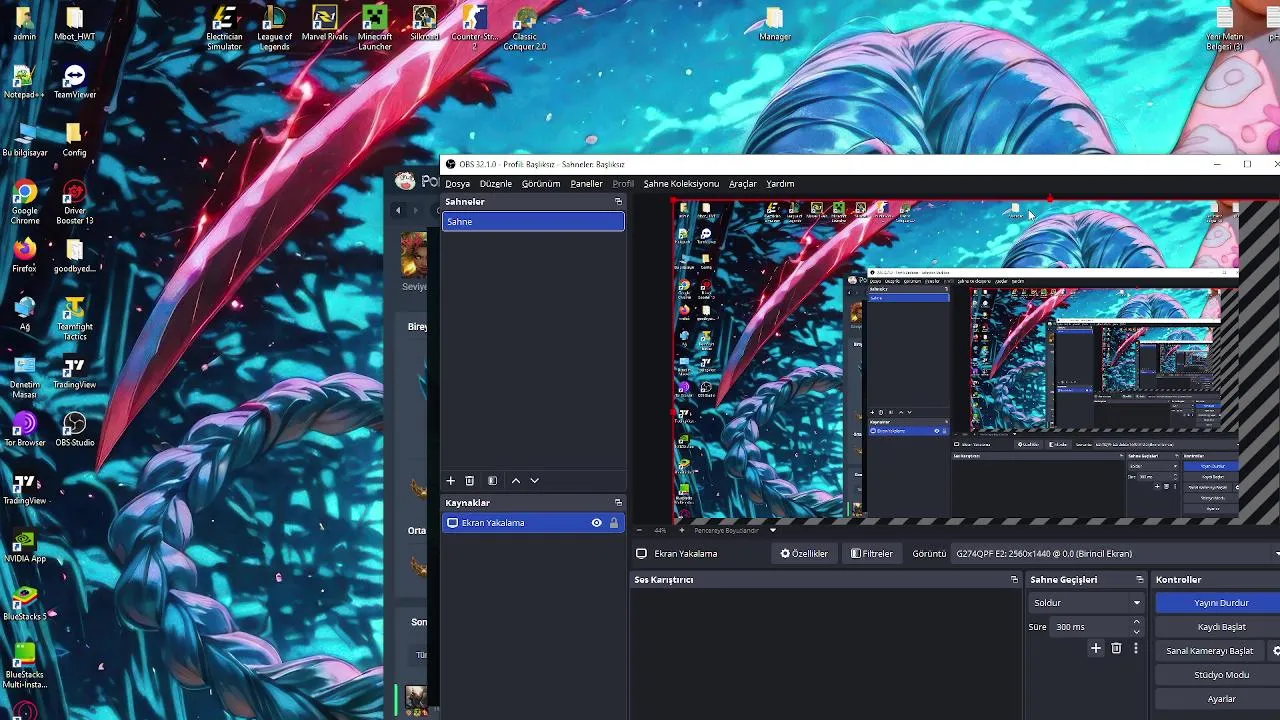Open the Dosya menu

[458, 184]
